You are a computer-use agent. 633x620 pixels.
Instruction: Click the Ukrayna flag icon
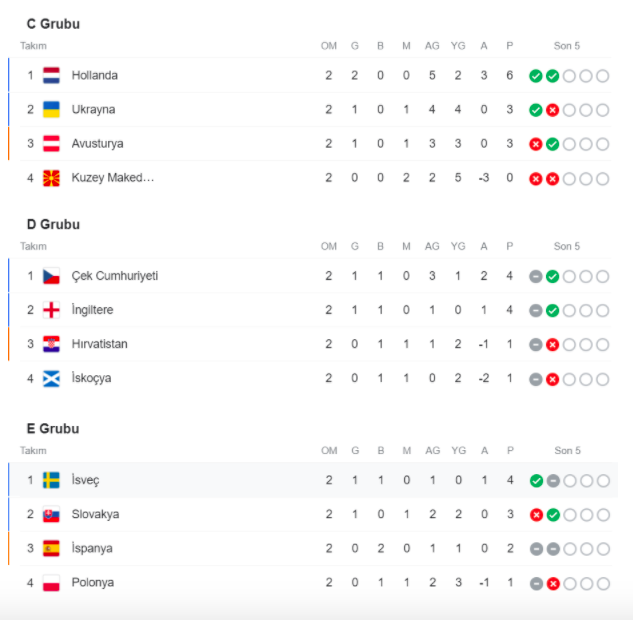click(51, 109)
